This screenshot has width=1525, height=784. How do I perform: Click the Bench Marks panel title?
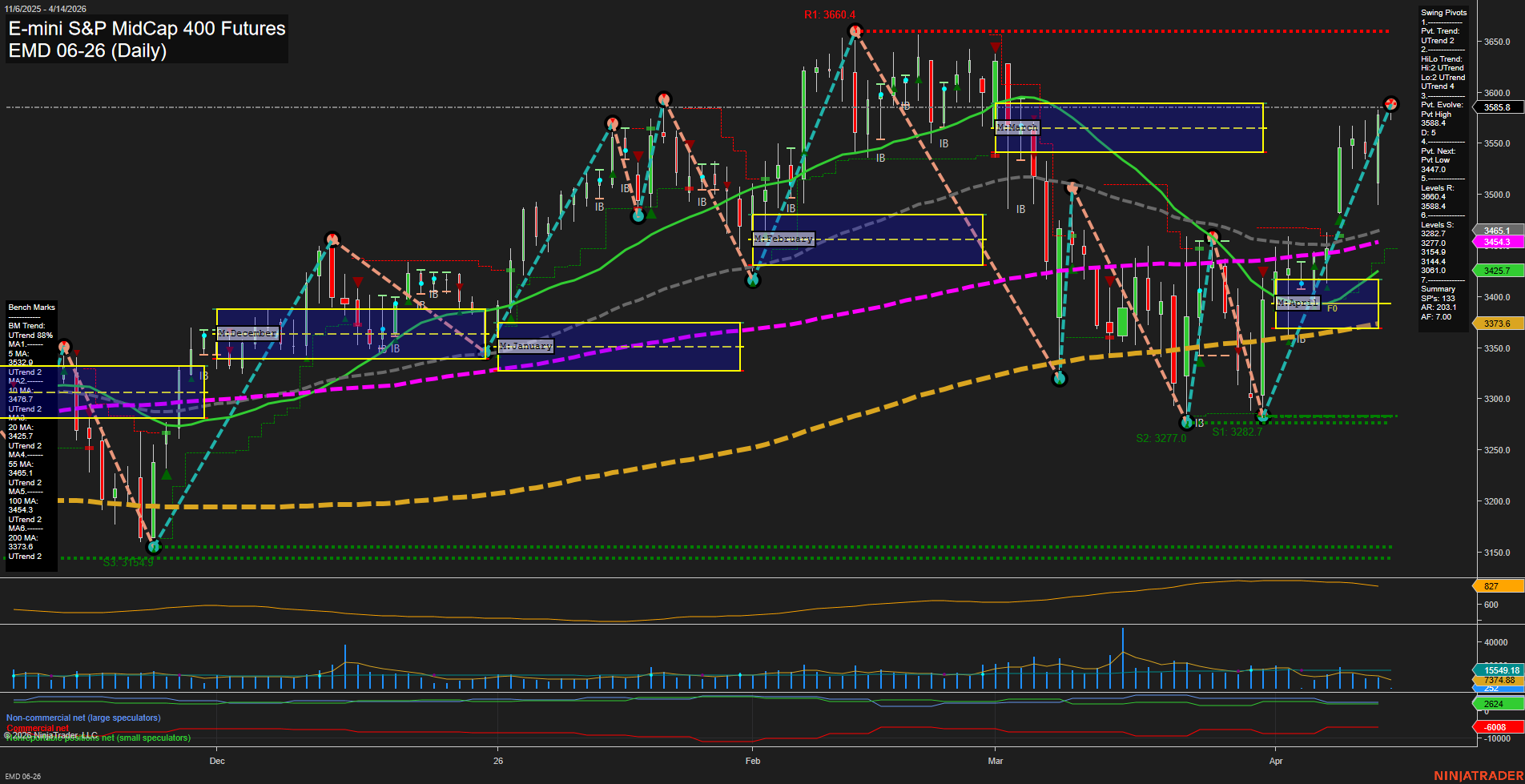click(31, 307)
